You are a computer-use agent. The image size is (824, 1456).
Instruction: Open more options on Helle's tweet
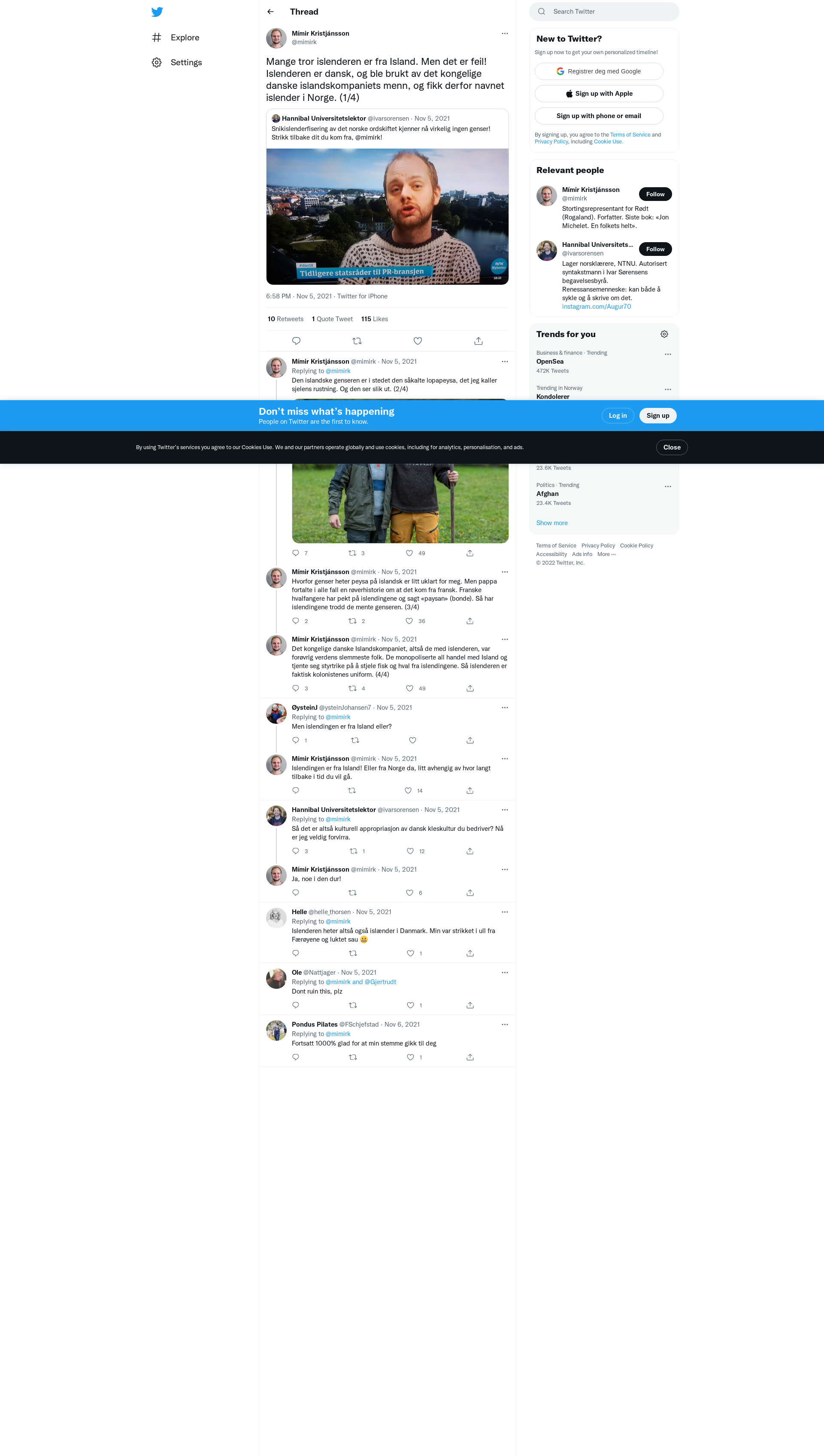[x=505, y=912]
